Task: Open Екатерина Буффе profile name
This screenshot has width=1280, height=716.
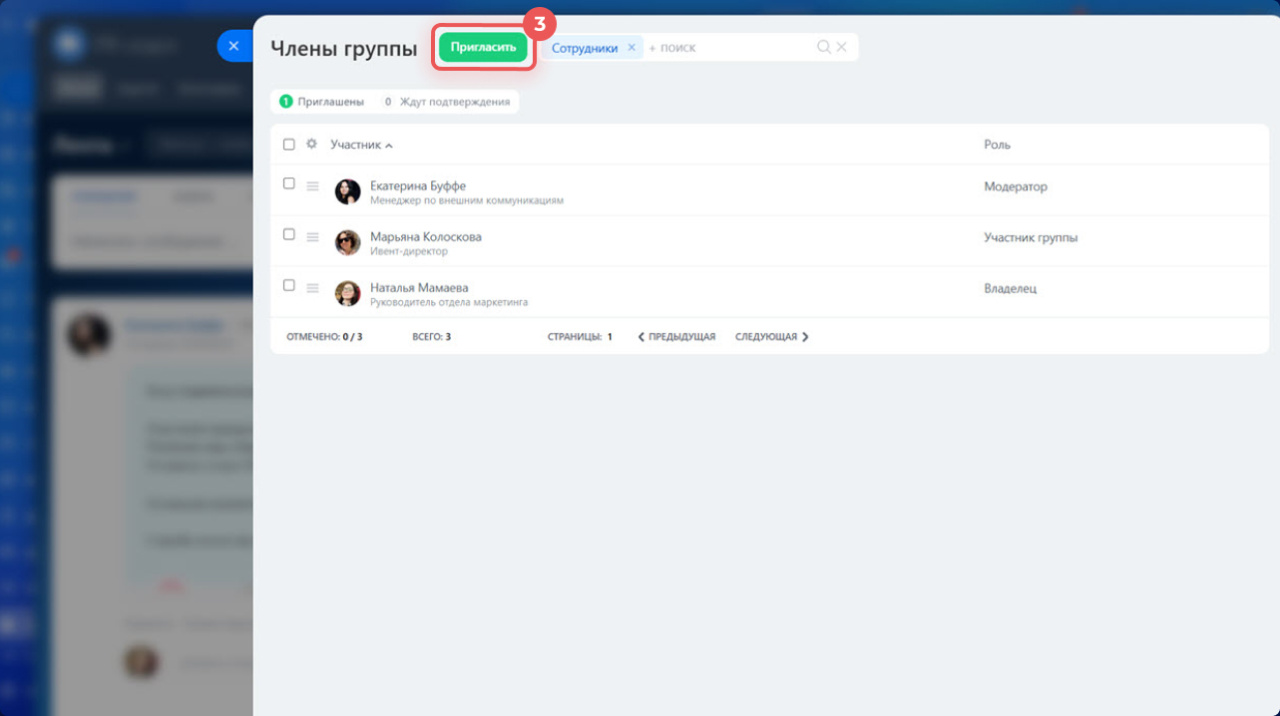Action: 418,186
